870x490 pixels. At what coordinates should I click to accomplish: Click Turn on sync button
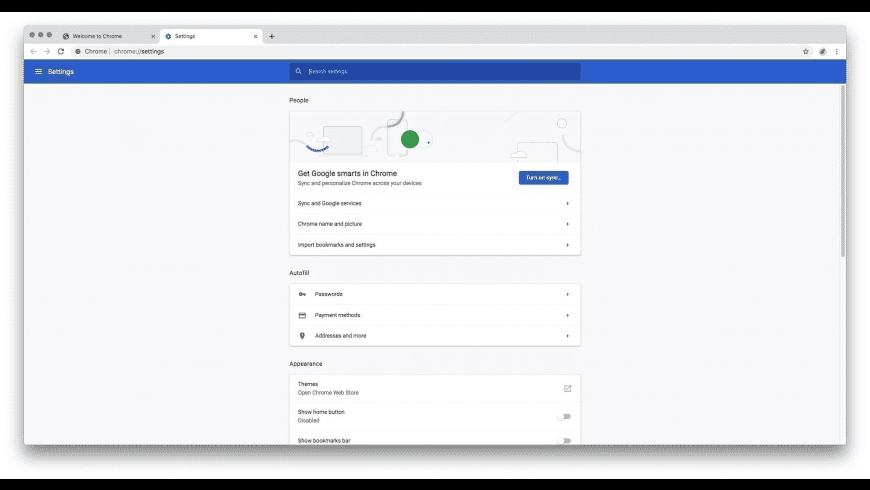pos(544,178)
